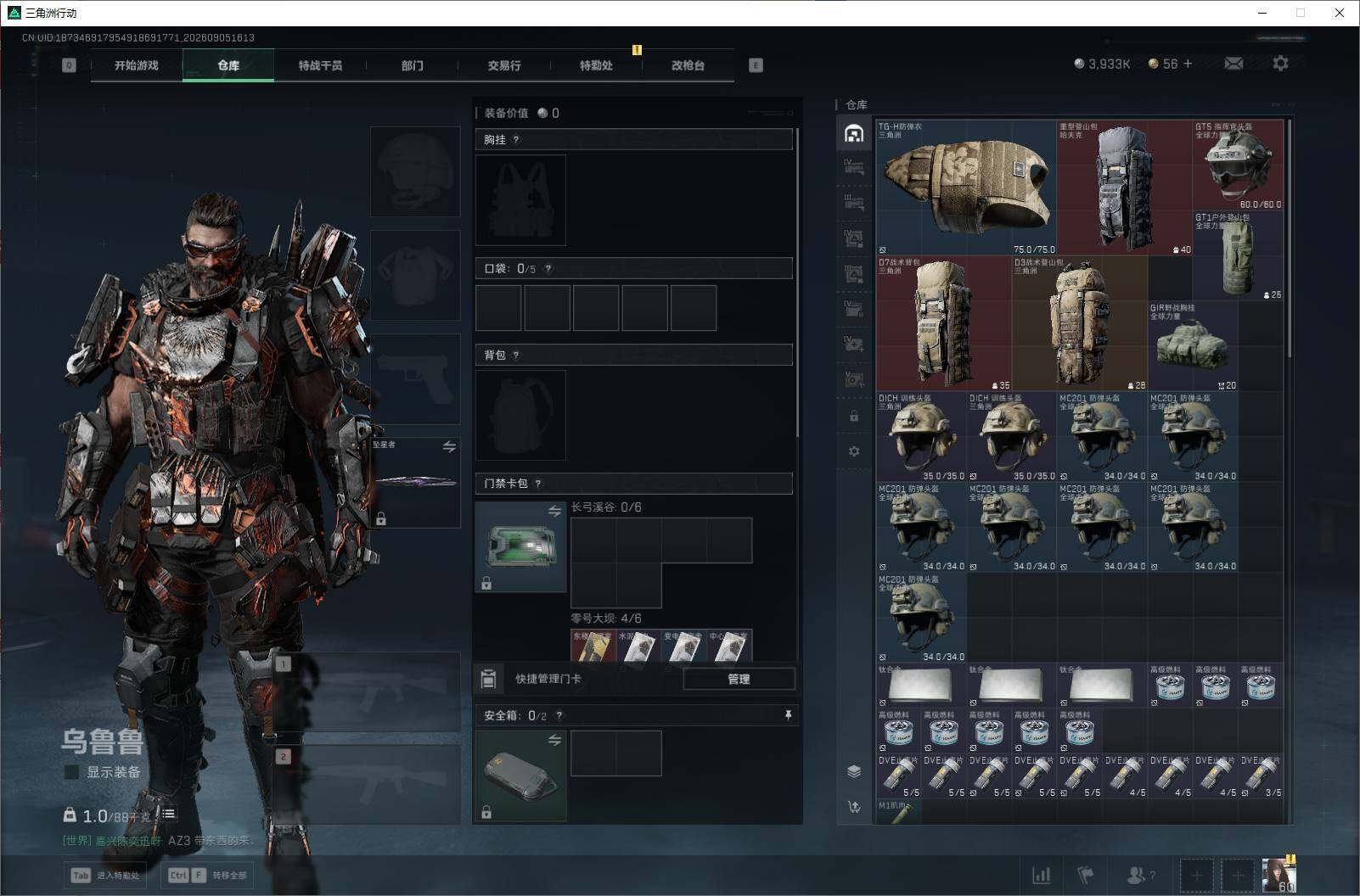Viewport: 1360px width, 896px height.
Task: Go to the 部门 tab
Action: coord(413,65)
